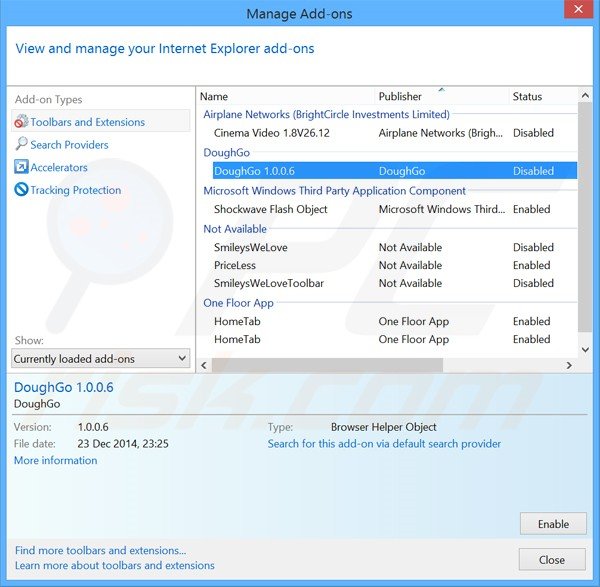Collapse the Airplane Networks group header
The image size is (600, 587).
coord(326,114)
